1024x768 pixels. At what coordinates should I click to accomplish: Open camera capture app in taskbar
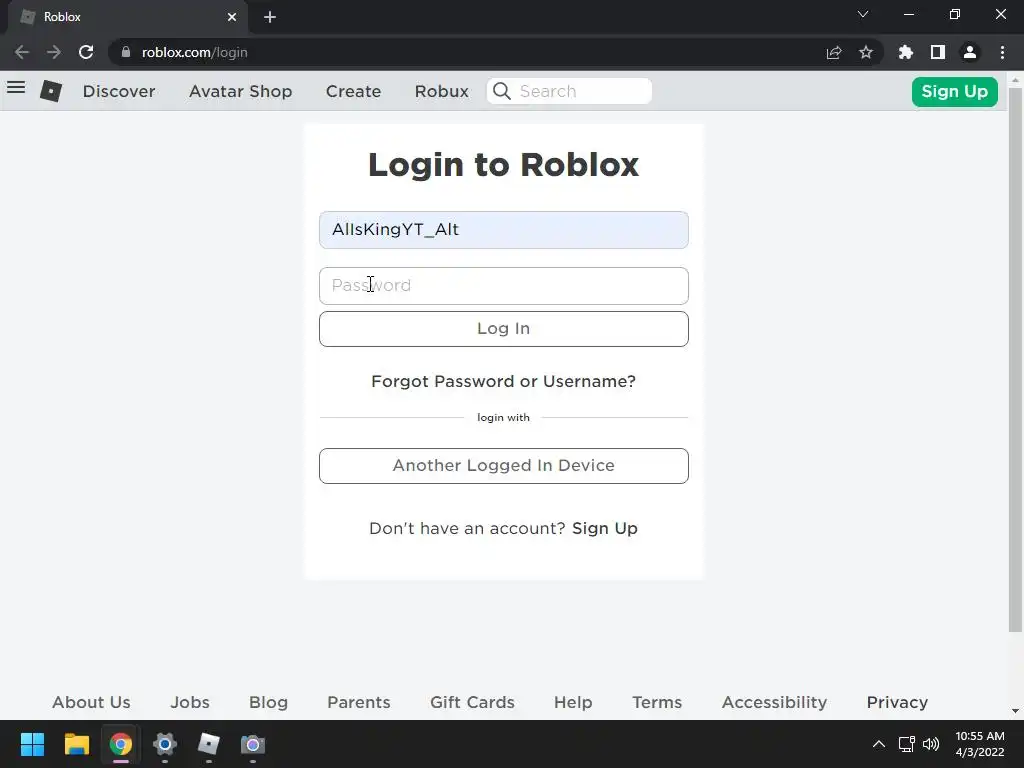(x=253, y=744)
